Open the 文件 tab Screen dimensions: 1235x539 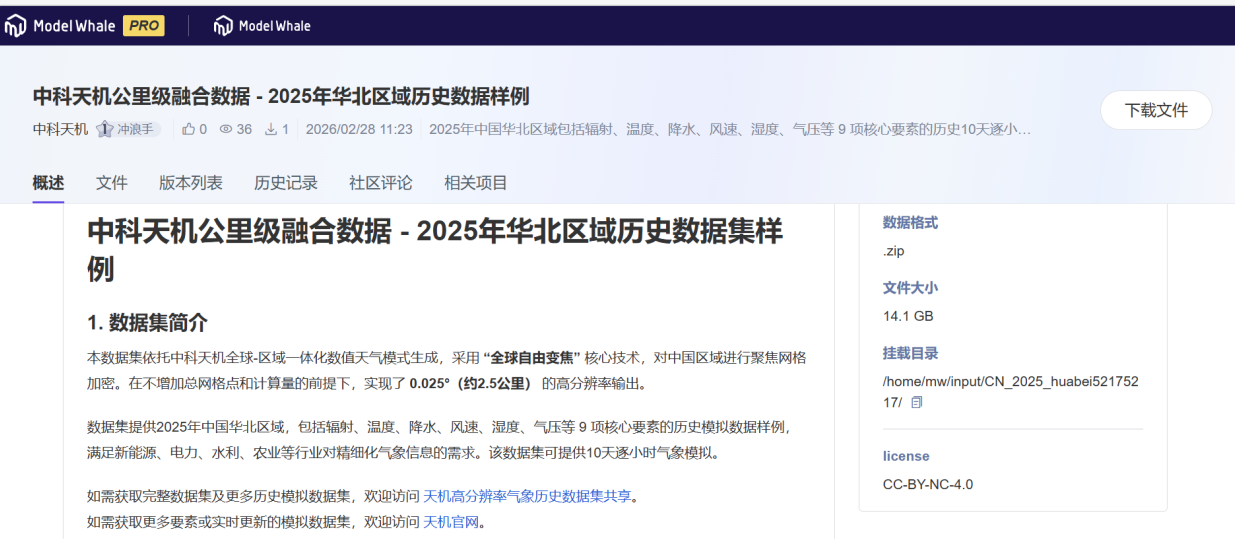(112, 183)
